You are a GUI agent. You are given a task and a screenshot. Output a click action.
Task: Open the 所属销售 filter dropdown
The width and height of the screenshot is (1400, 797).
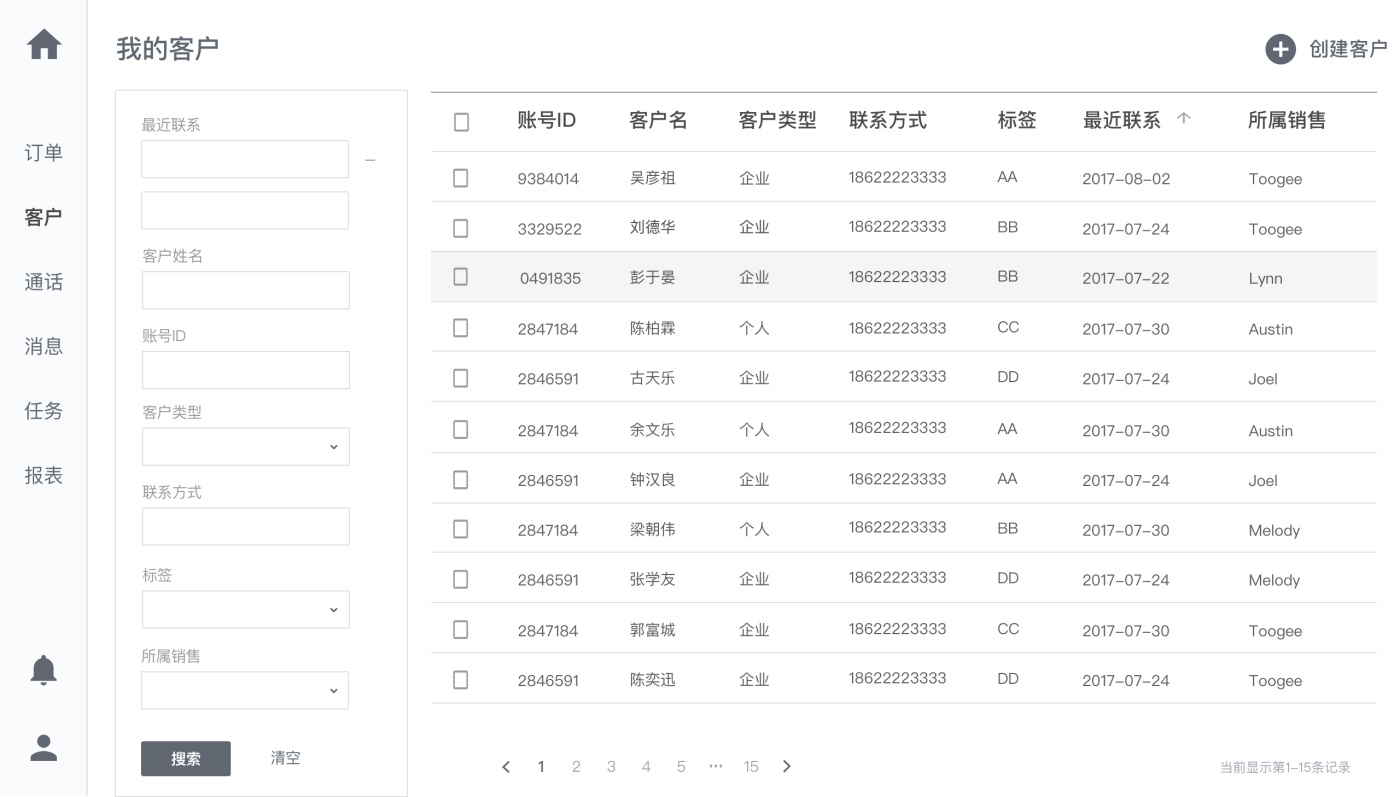click(245, 691)
